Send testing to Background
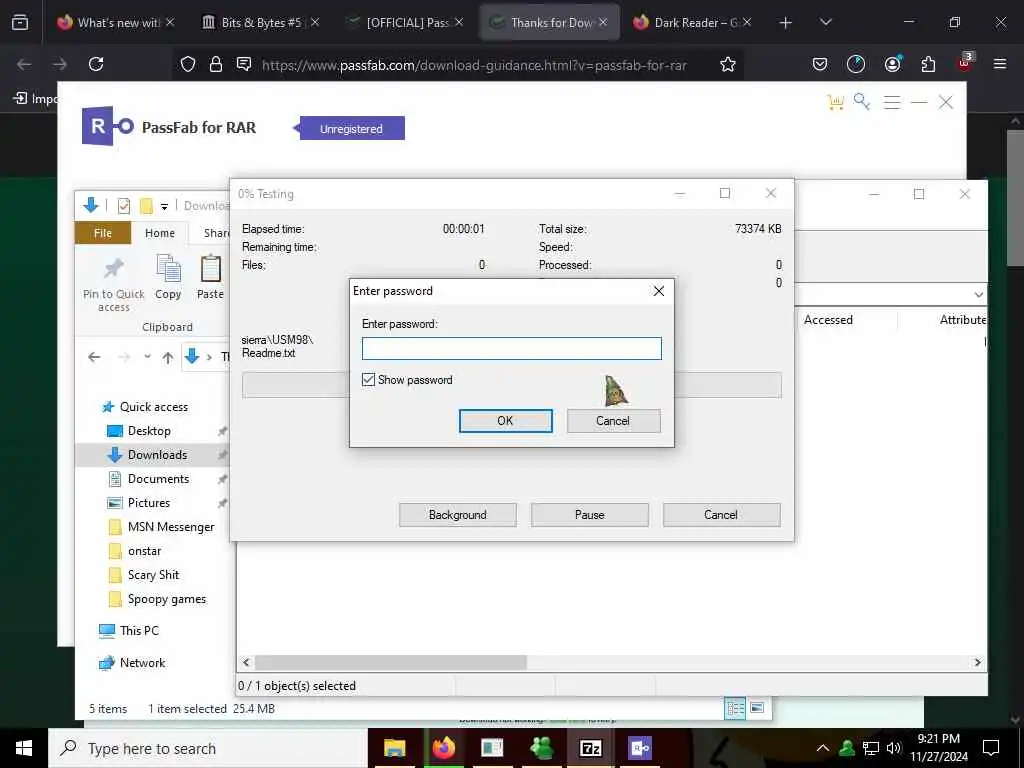1024x768 pixels. tap(457, 515)
